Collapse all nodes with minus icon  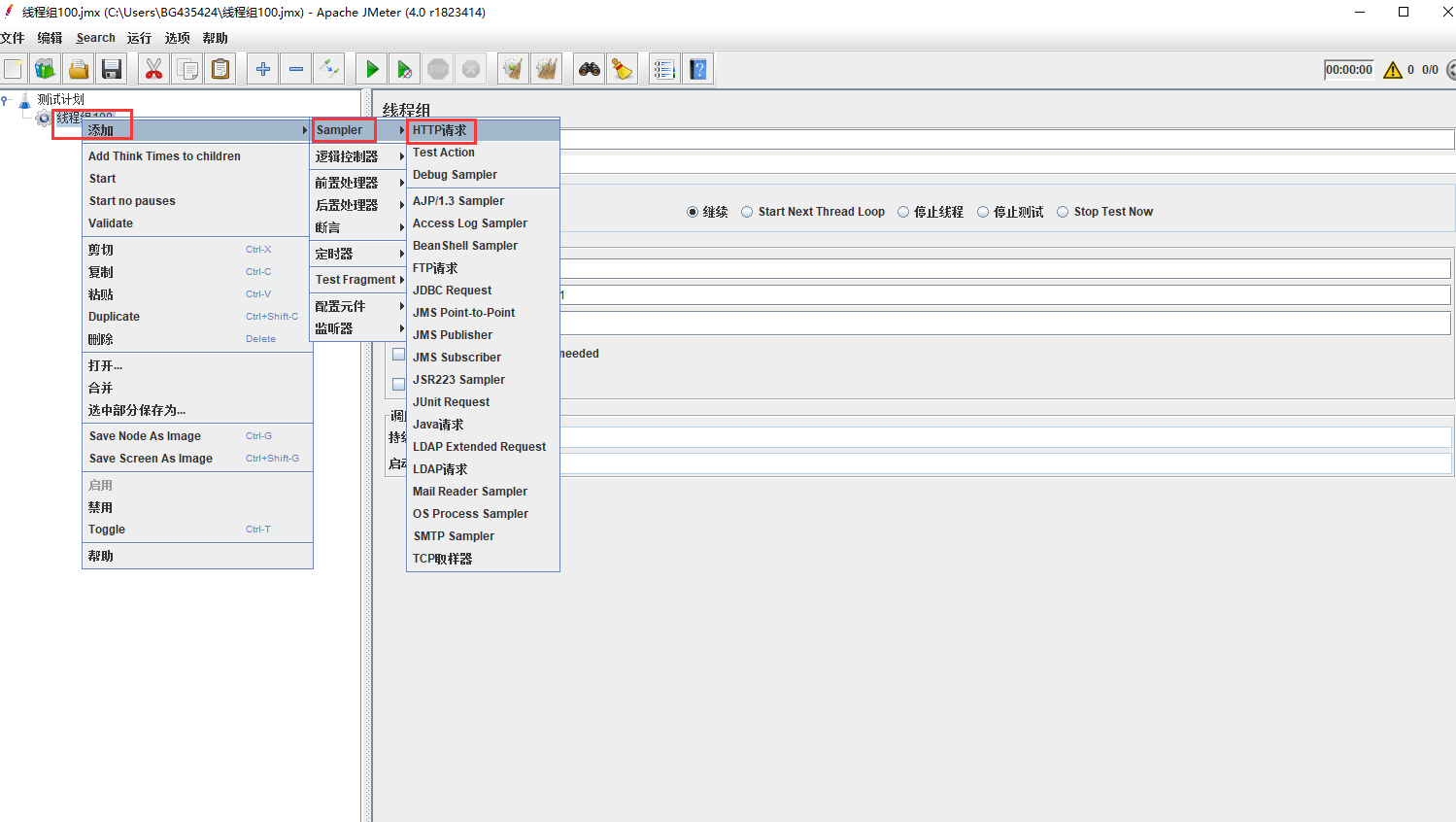click(x=296, y=69)
